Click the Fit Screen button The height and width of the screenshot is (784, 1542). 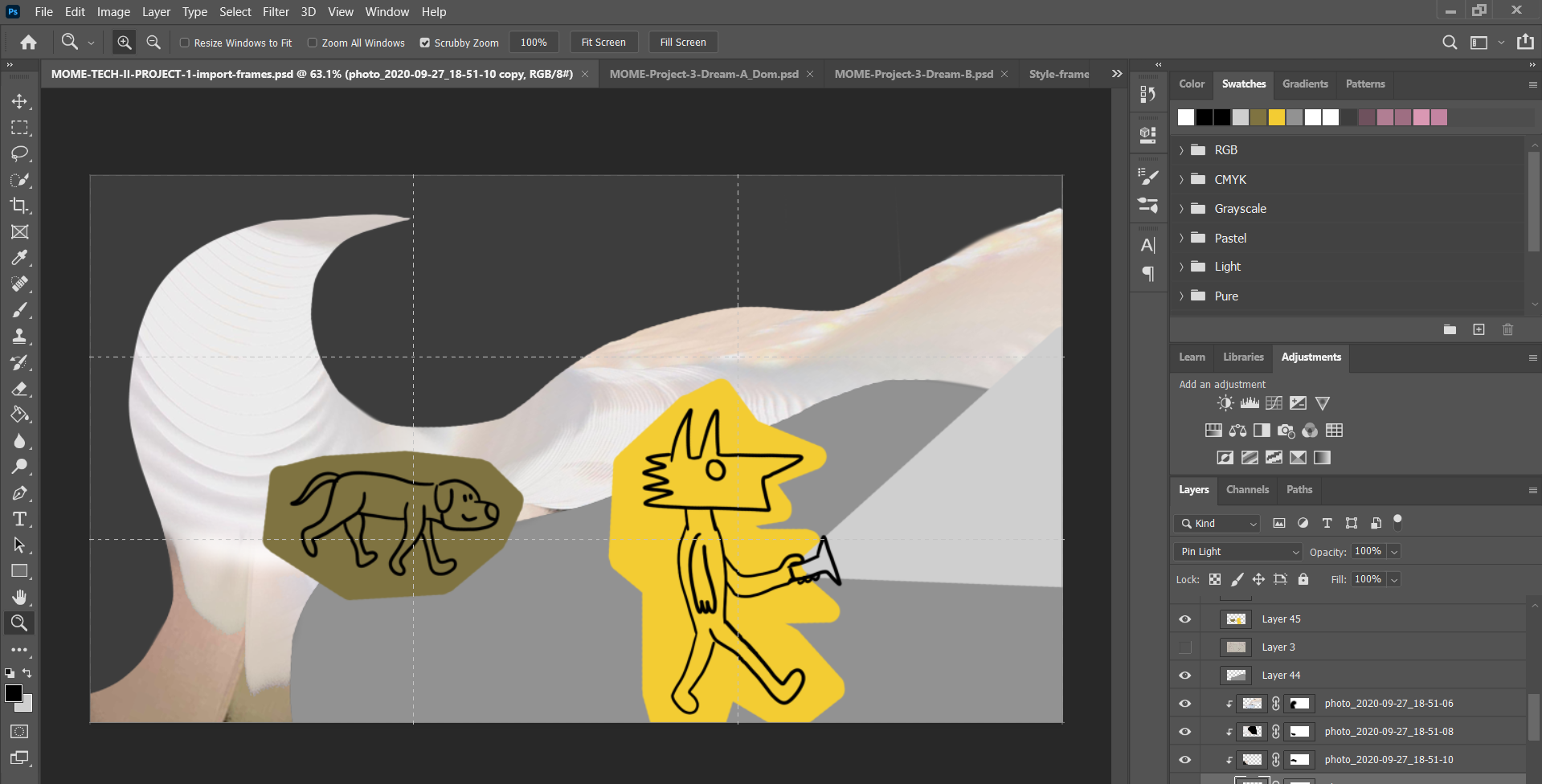tap(603, 43)
